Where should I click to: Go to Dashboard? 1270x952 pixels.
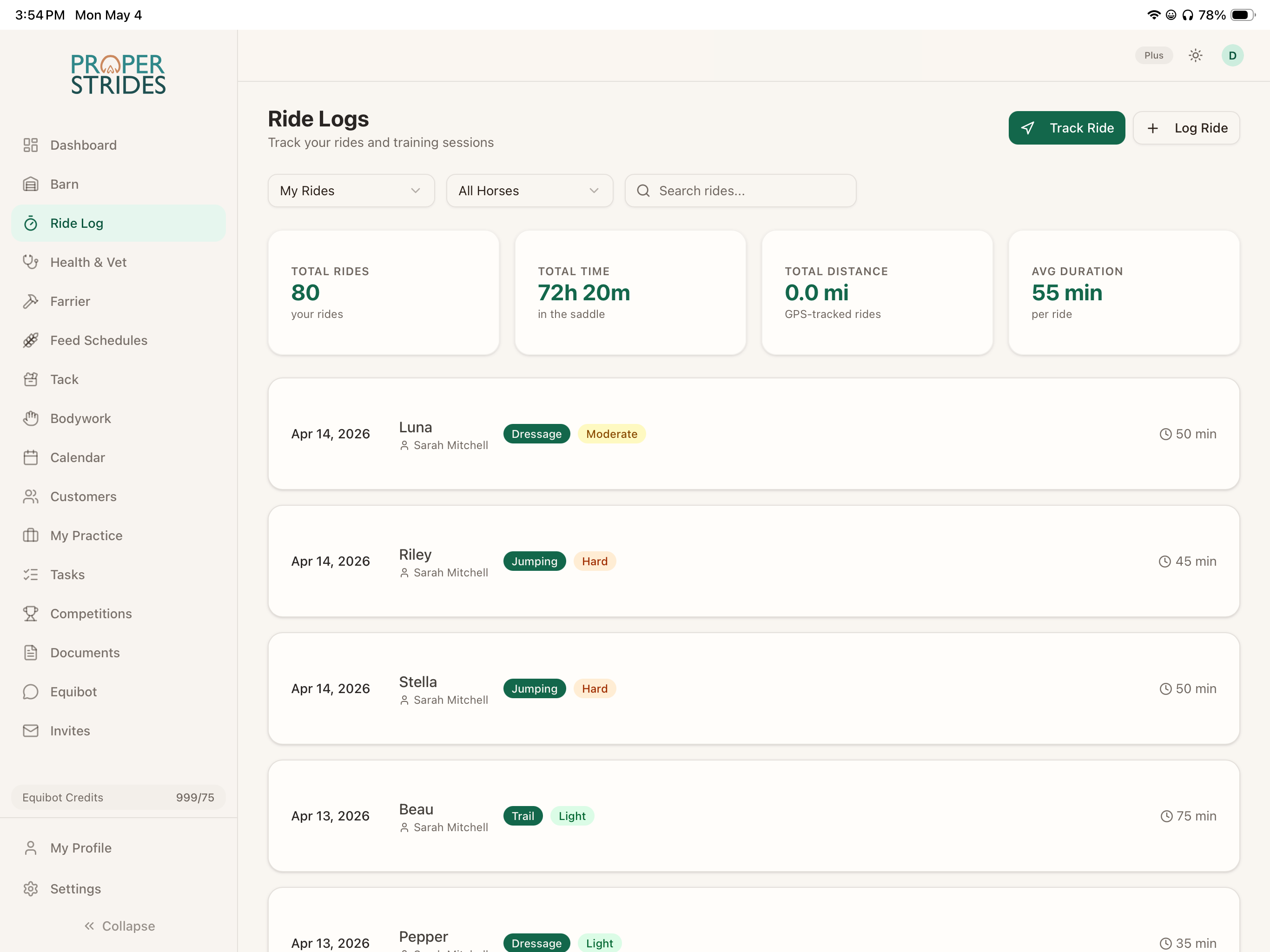coord(118,145)
